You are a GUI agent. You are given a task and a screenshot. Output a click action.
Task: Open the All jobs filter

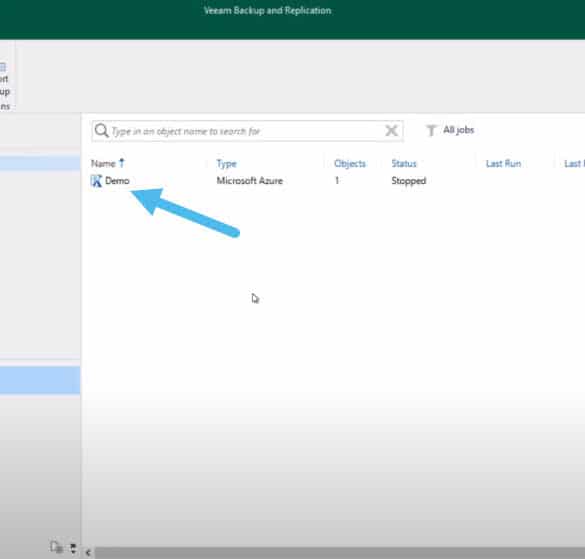click(x=458, y=130)
